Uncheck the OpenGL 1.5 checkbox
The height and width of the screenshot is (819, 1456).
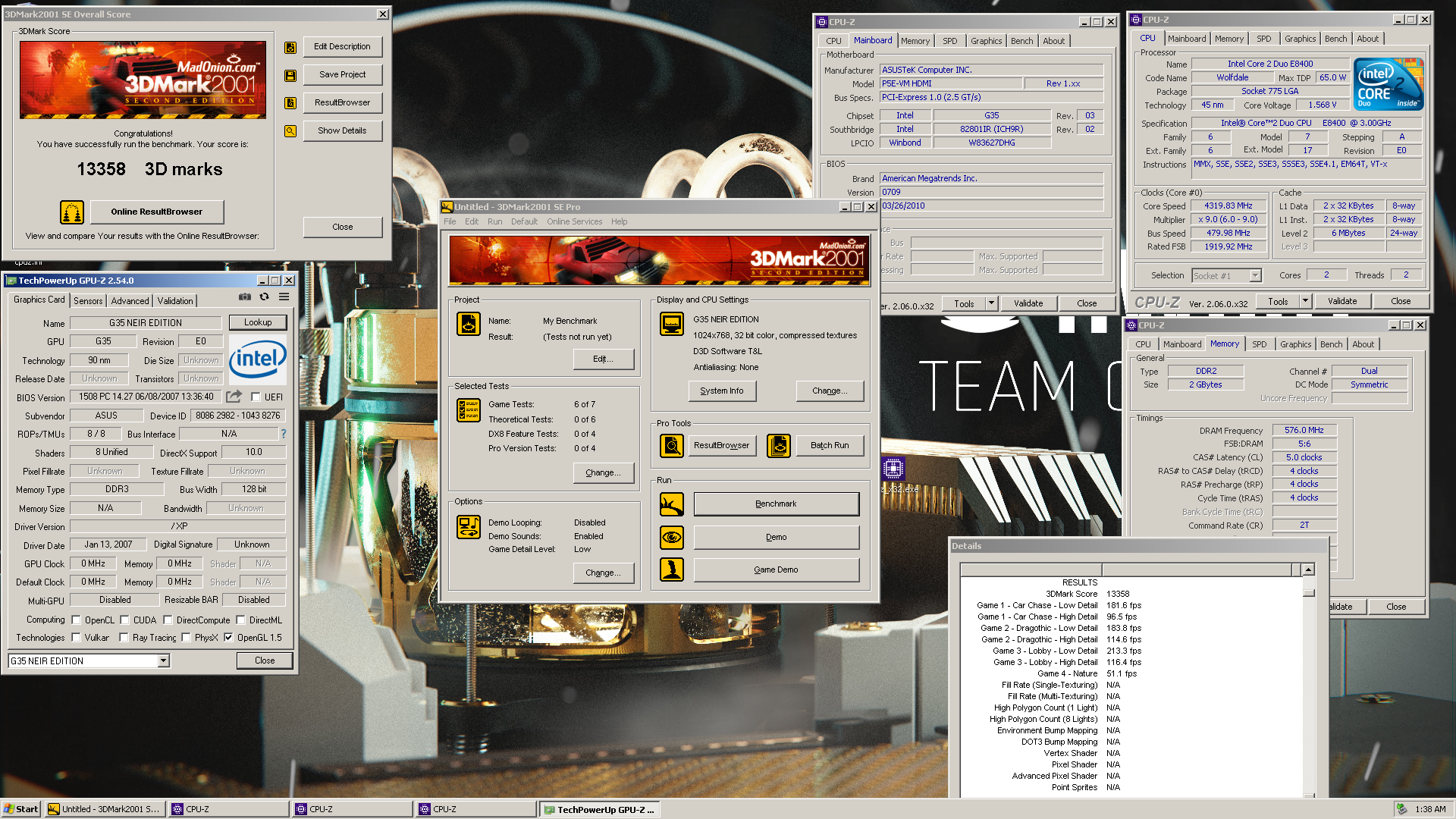coord(228,638)
